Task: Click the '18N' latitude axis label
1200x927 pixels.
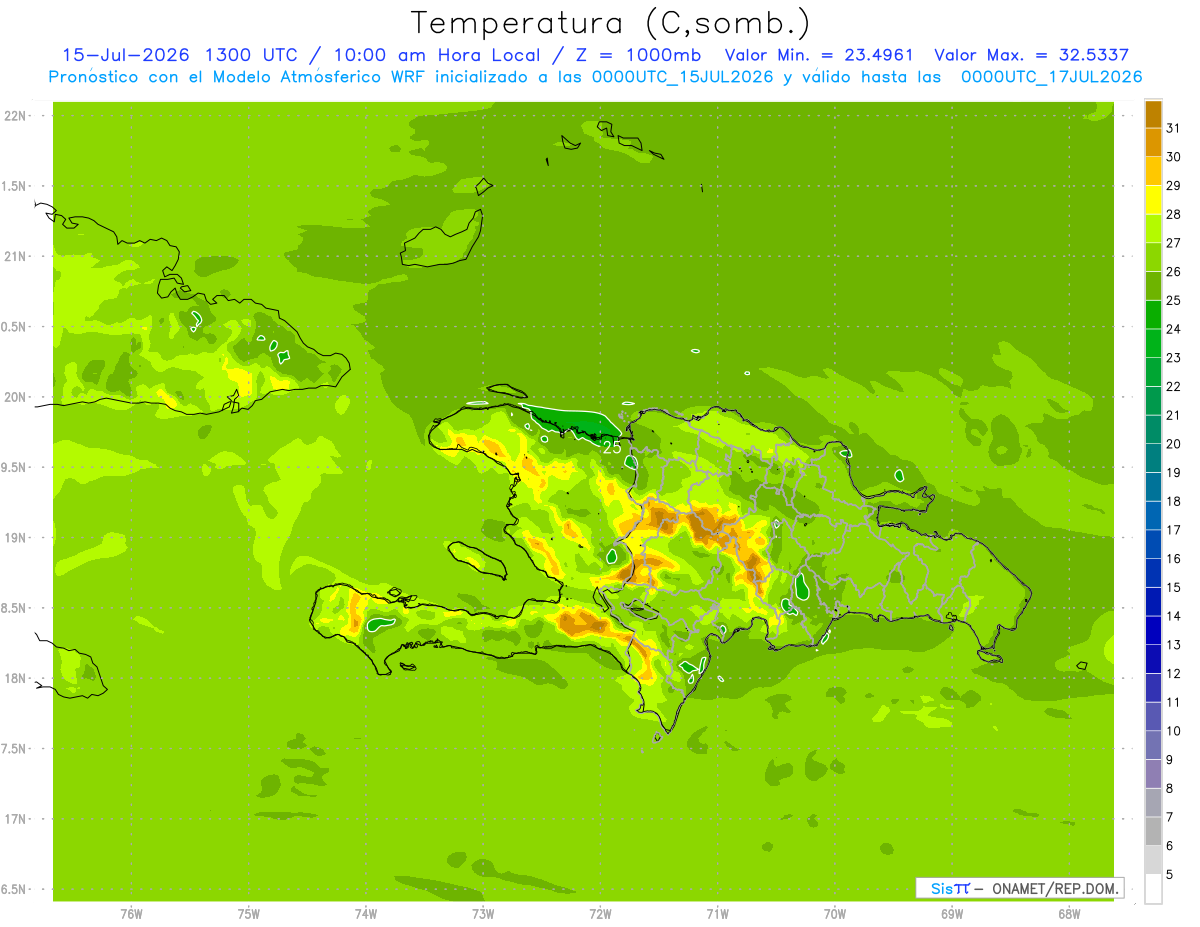Action: click(x=15, y=678)
